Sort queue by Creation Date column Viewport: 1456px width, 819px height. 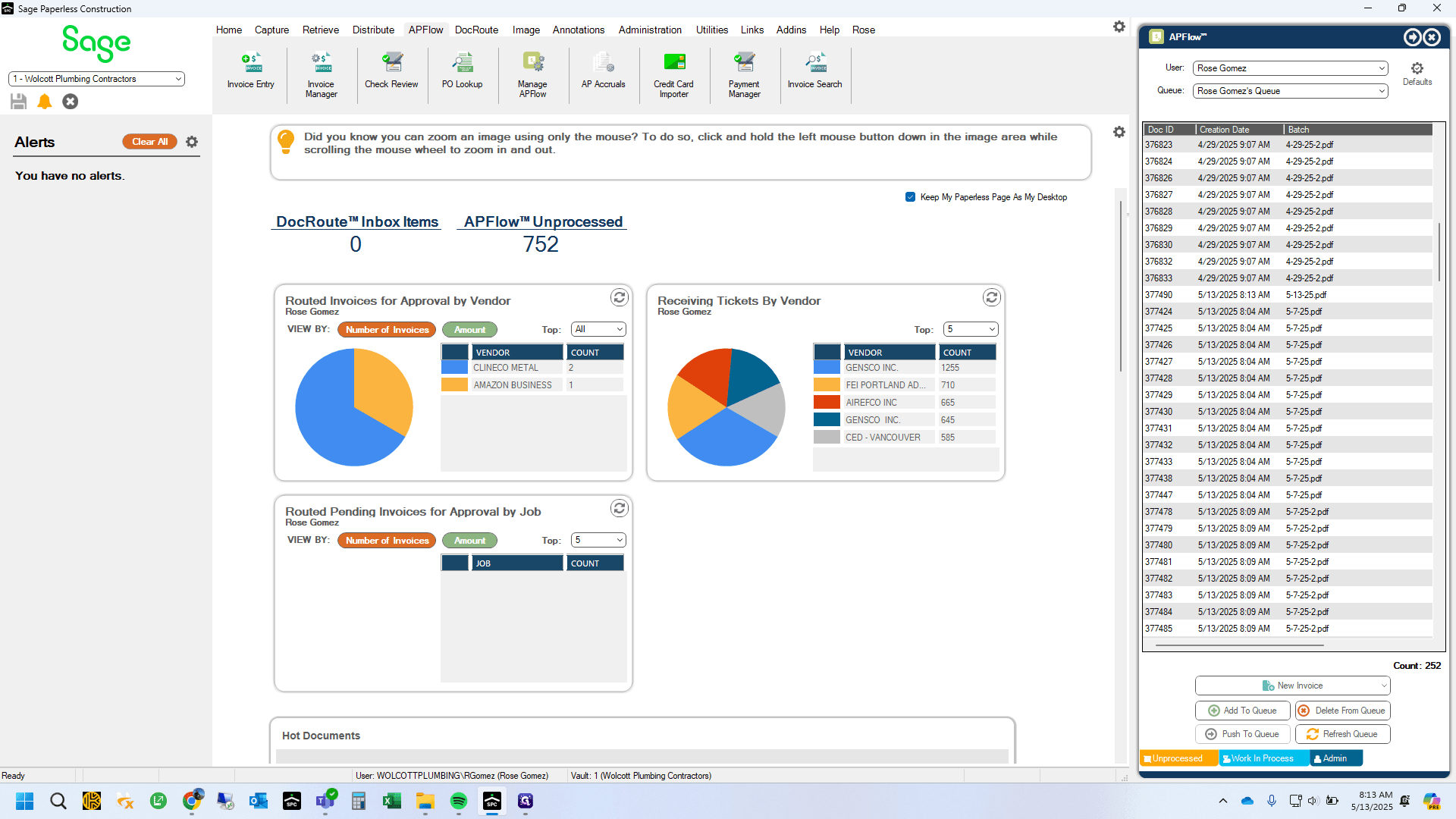pos(1240,130)
